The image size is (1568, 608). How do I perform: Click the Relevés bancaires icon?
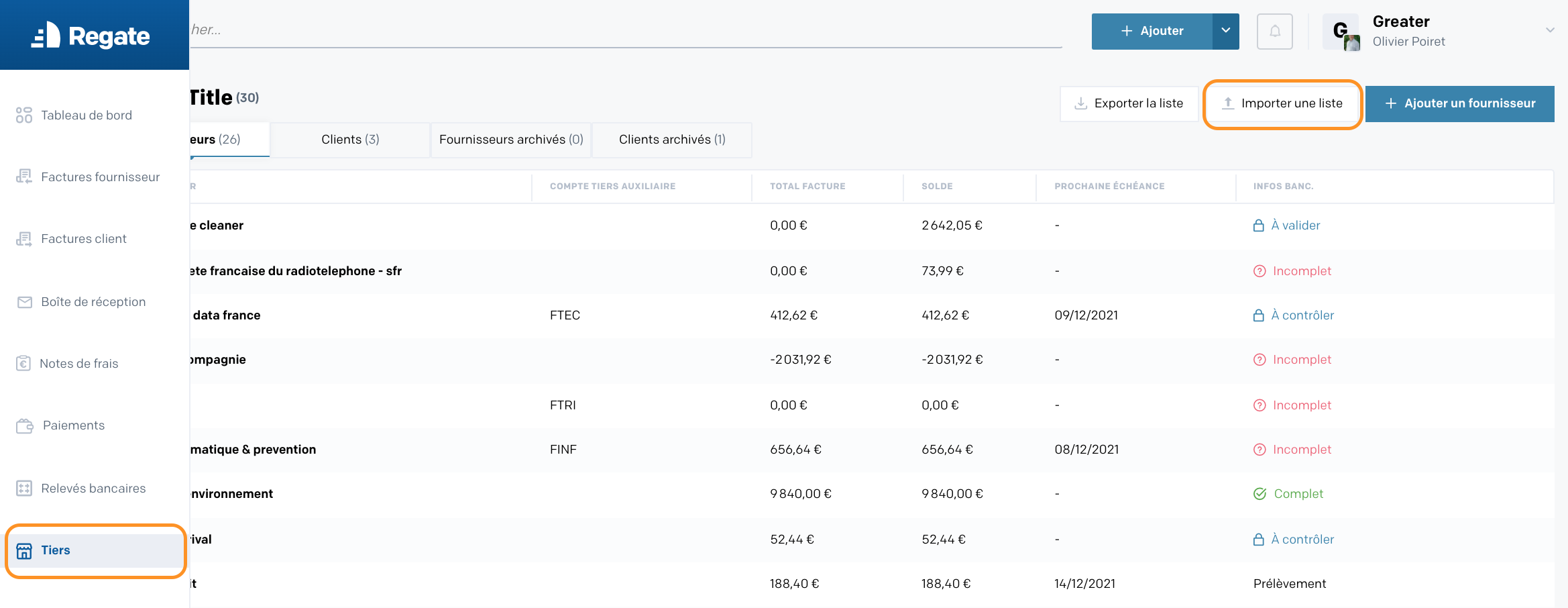[24, 488]
